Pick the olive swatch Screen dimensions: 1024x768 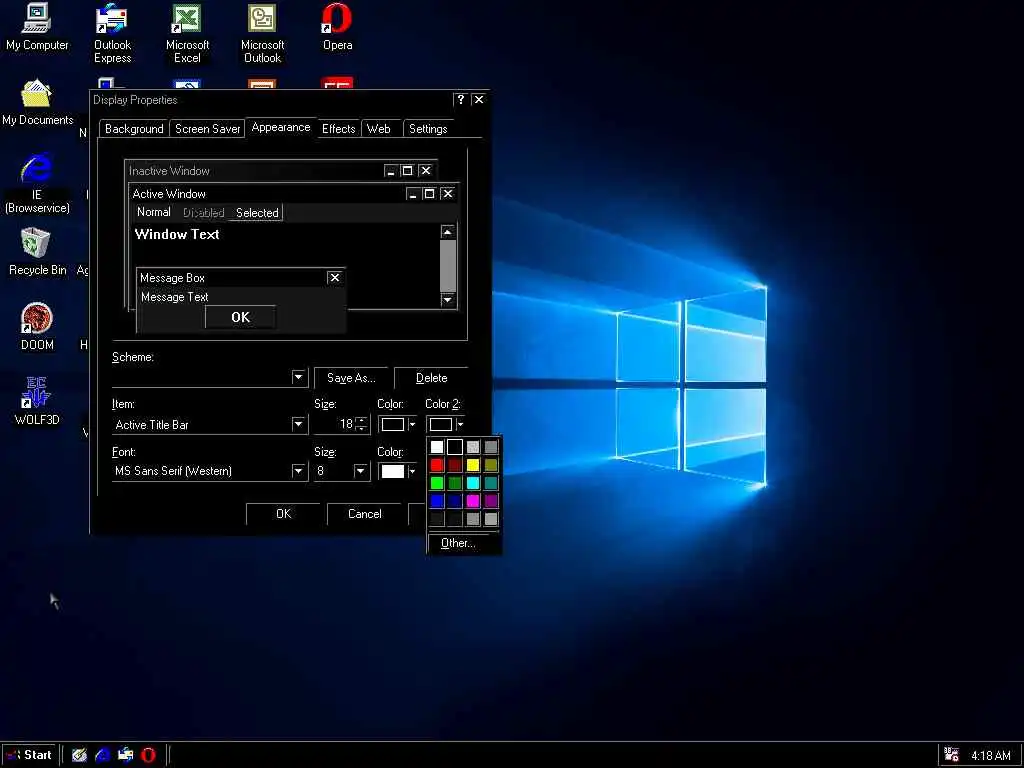coord(491,465)
